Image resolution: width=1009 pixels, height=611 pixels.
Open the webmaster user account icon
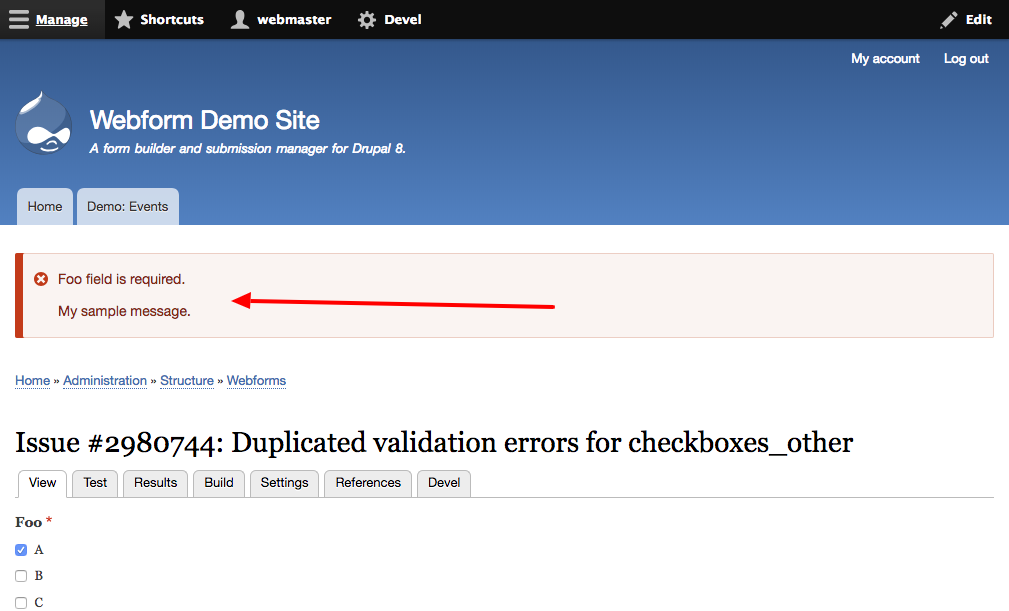click(x=240, y=19)
